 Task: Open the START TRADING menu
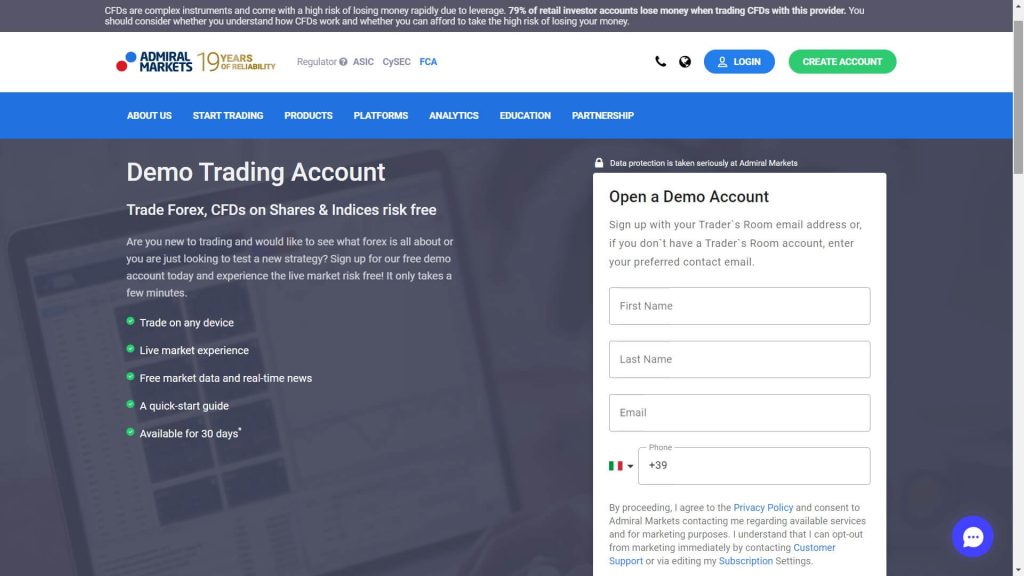coord(228,116)
